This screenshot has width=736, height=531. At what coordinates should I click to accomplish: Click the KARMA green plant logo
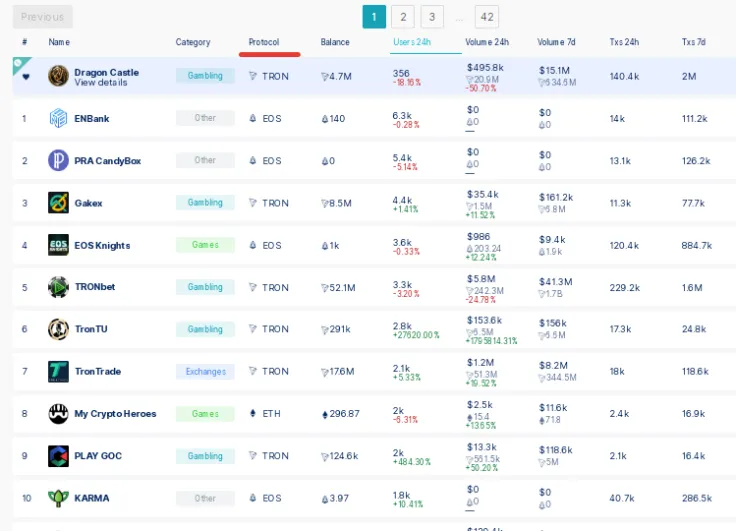58,498
